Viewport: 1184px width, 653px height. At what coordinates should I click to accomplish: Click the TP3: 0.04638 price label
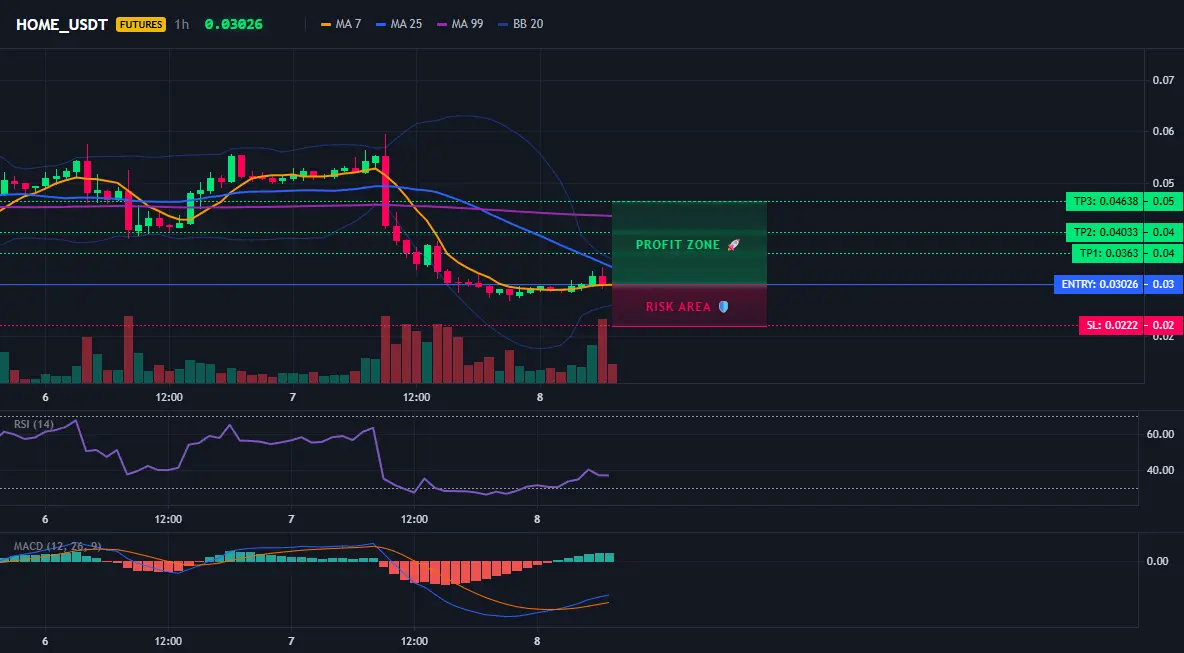click(1103, 202)
